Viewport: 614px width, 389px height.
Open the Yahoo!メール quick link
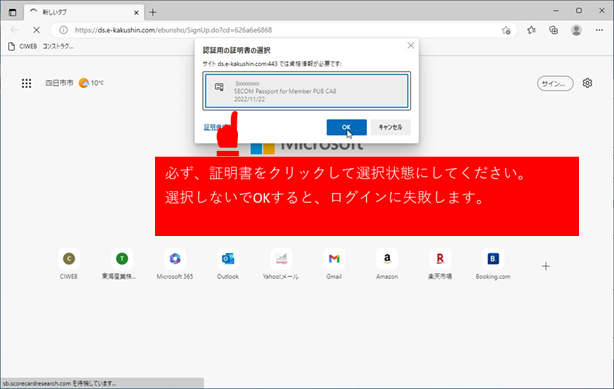[281, 264]
